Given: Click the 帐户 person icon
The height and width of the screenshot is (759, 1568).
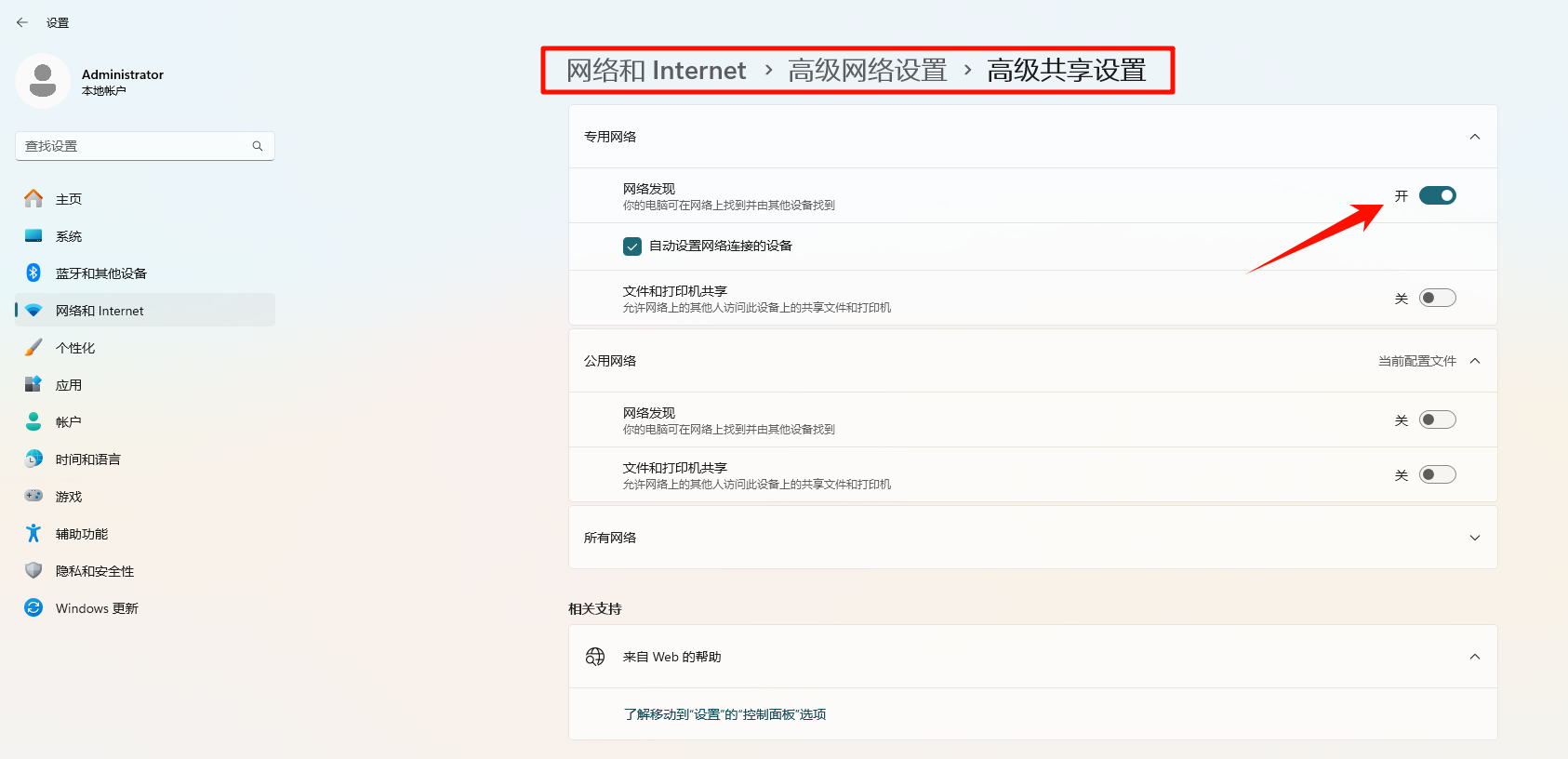Looking at the screenshot, I should 33,421.
